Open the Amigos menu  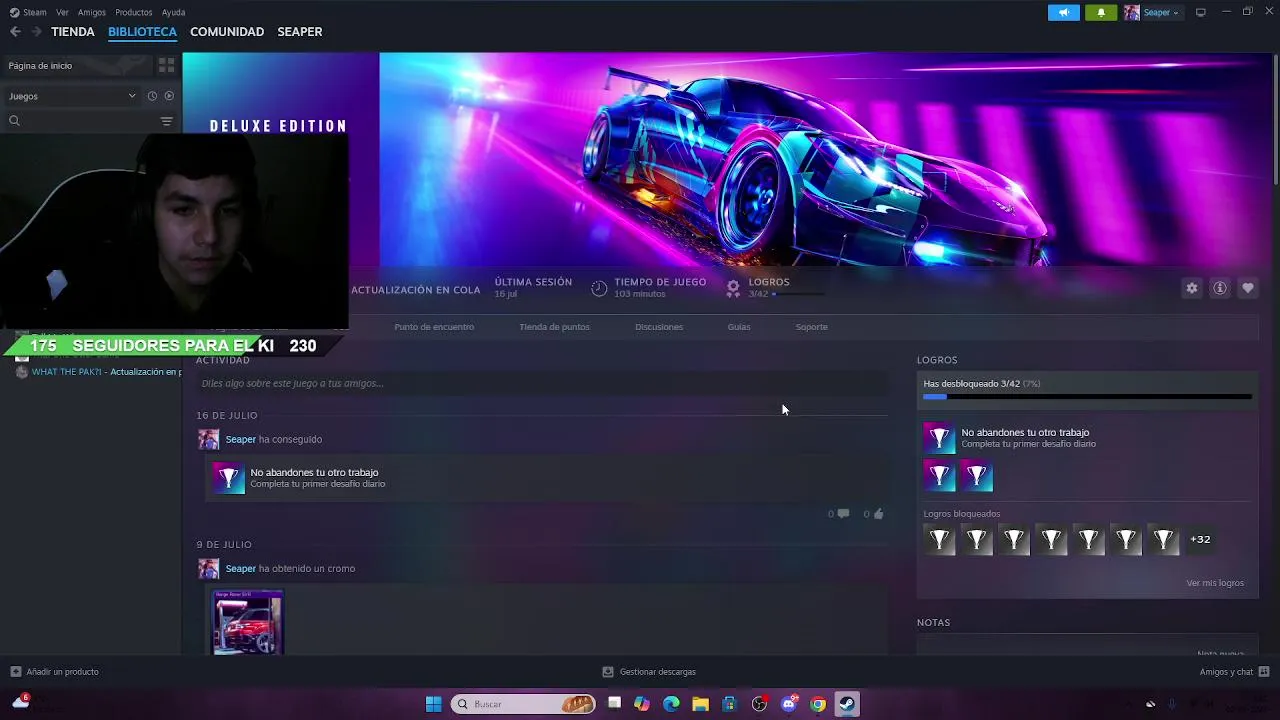point(92,12)
